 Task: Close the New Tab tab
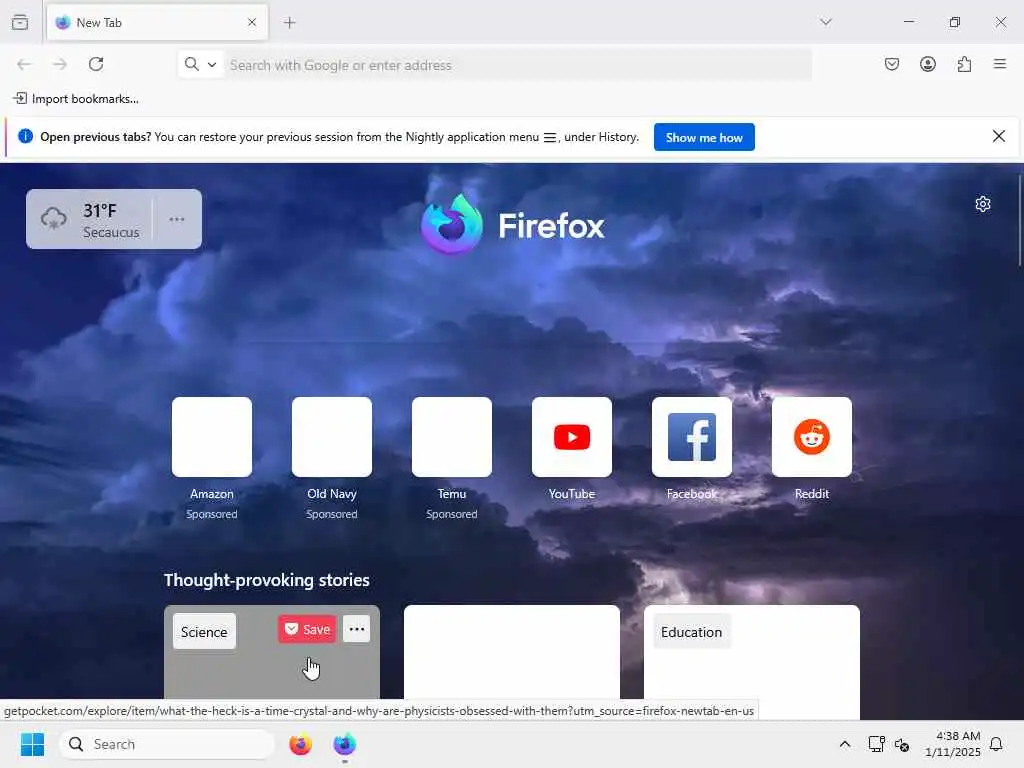pyautogui.click(x=252, y=22)
